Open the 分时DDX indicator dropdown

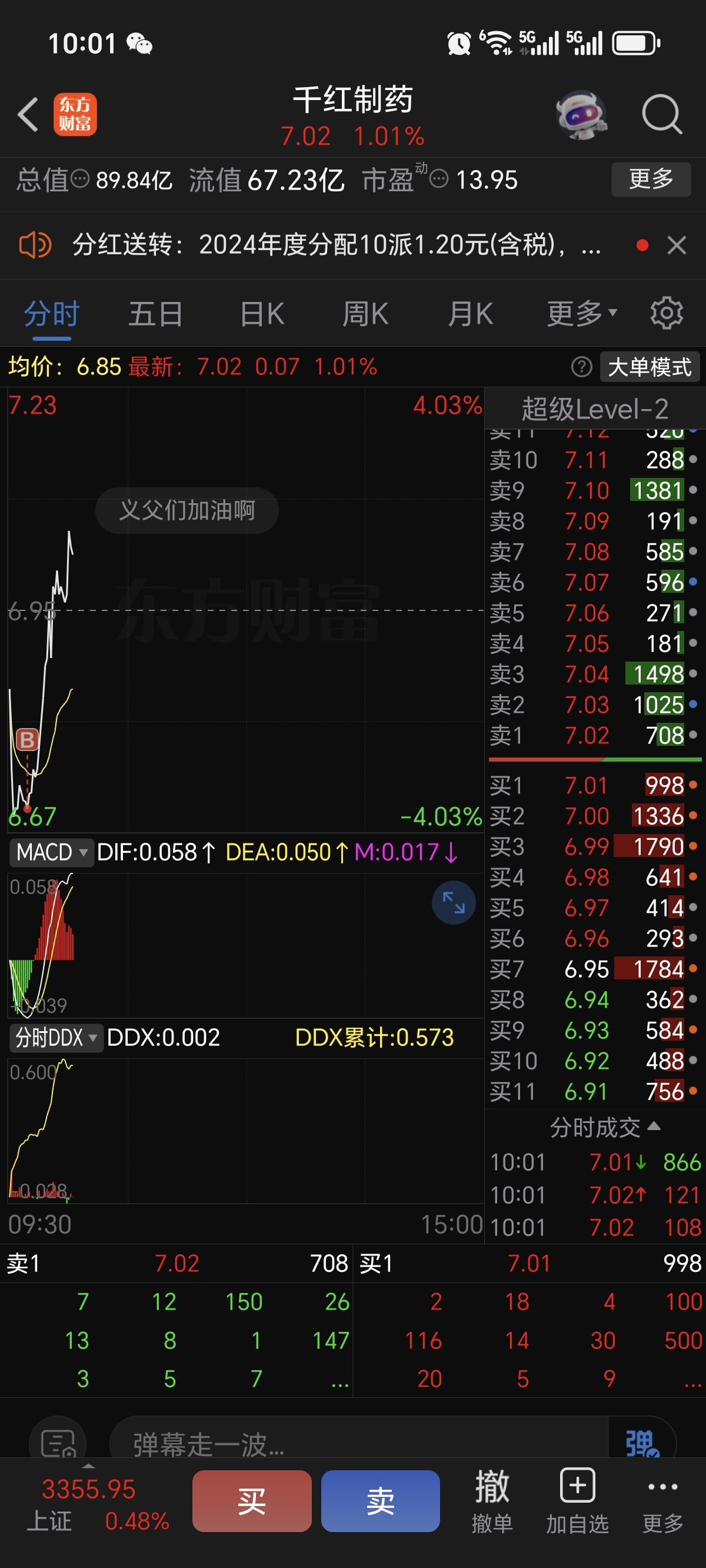coord(56,1037)
